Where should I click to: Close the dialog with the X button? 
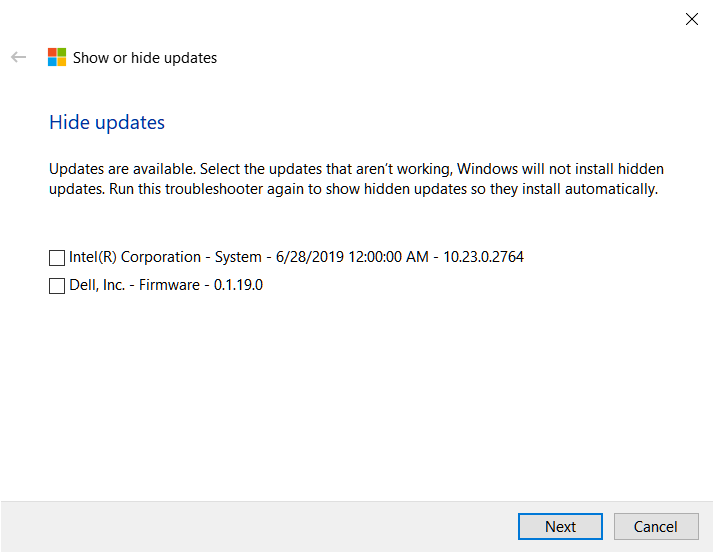point(692,19)
